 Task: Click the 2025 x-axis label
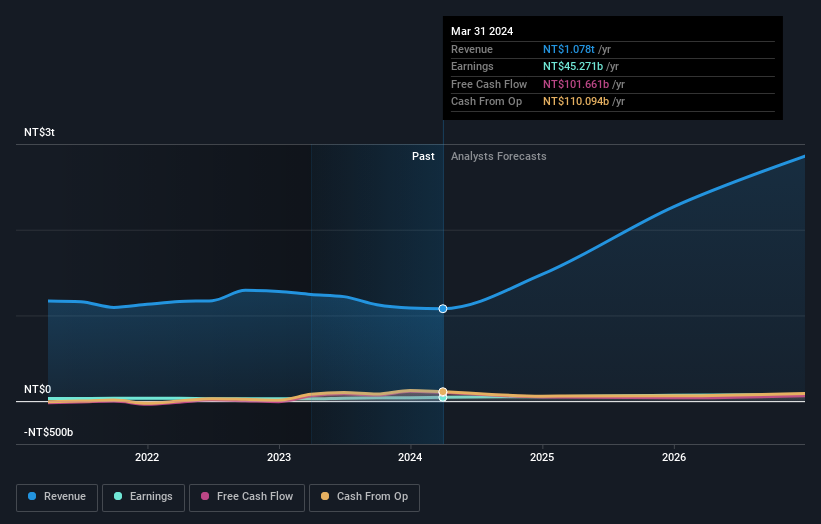542,457
